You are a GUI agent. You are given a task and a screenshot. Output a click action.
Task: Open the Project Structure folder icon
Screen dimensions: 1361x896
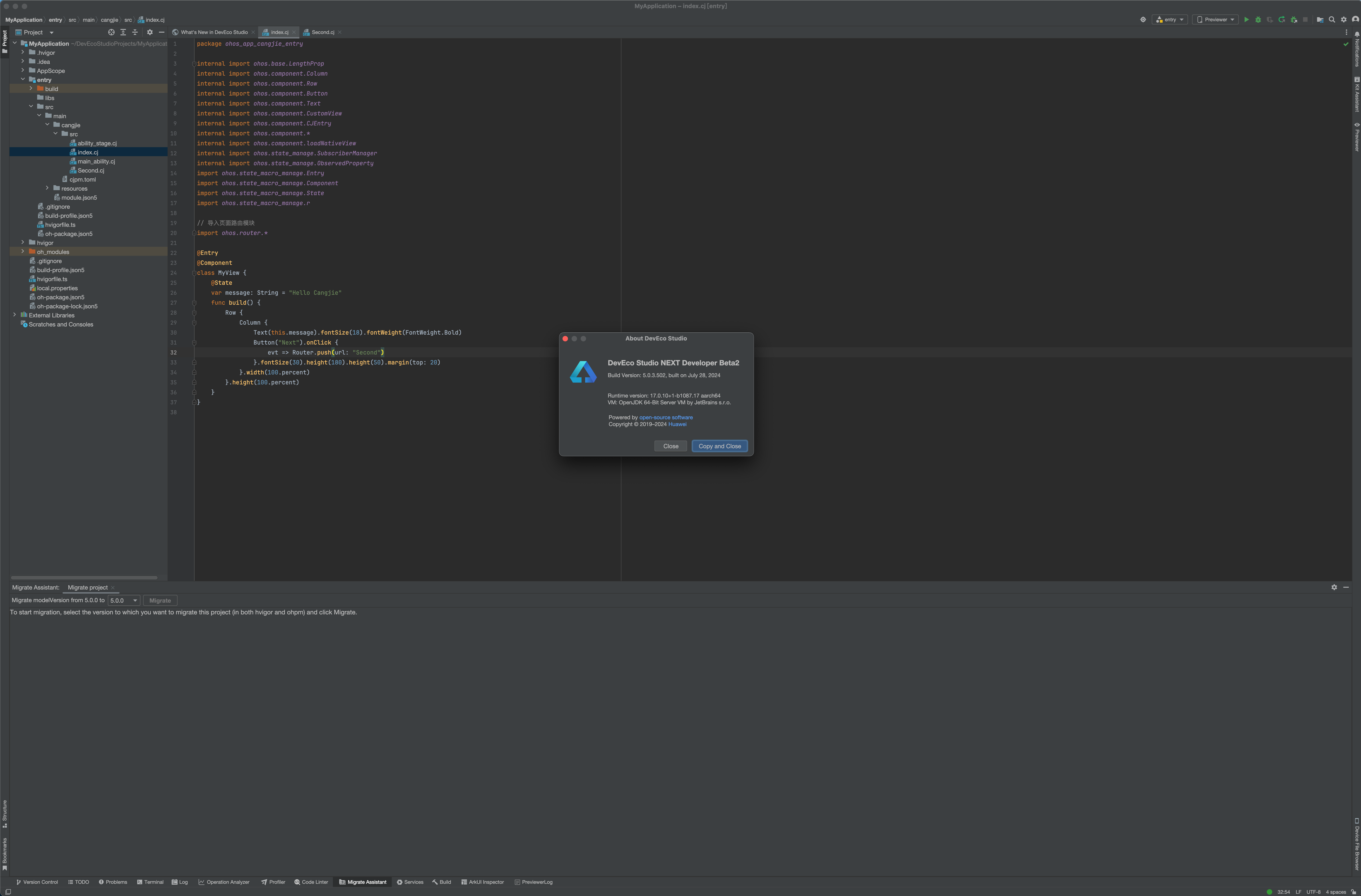[1320, 19]
